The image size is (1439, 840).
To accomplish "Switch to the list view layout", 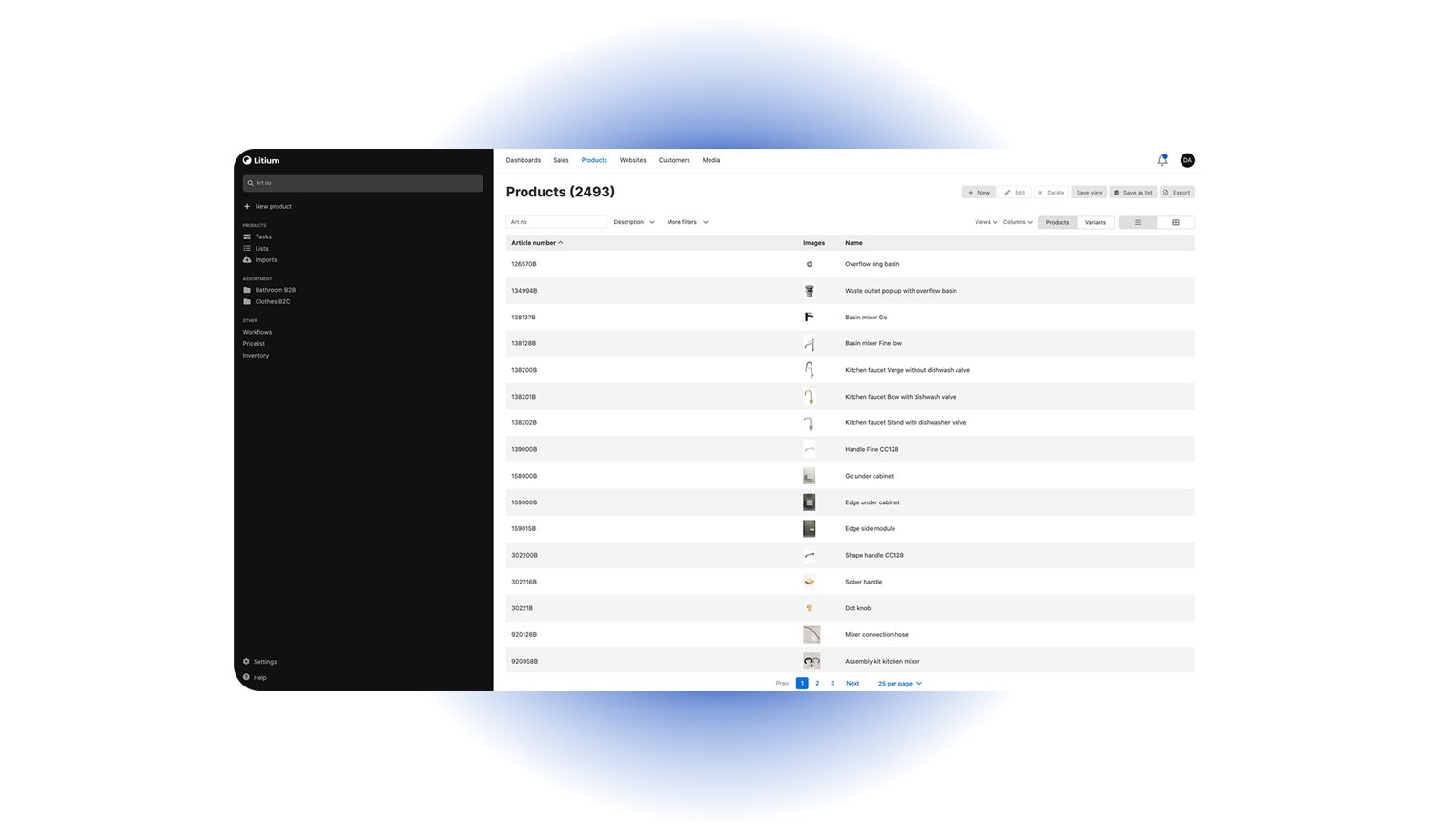I will (x=1137, y=222).
